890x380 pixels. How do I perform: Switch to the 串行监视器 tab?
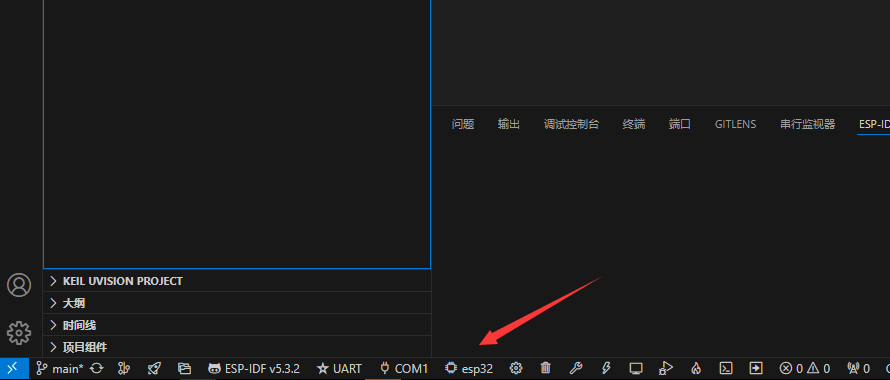[x=808, y=124]
